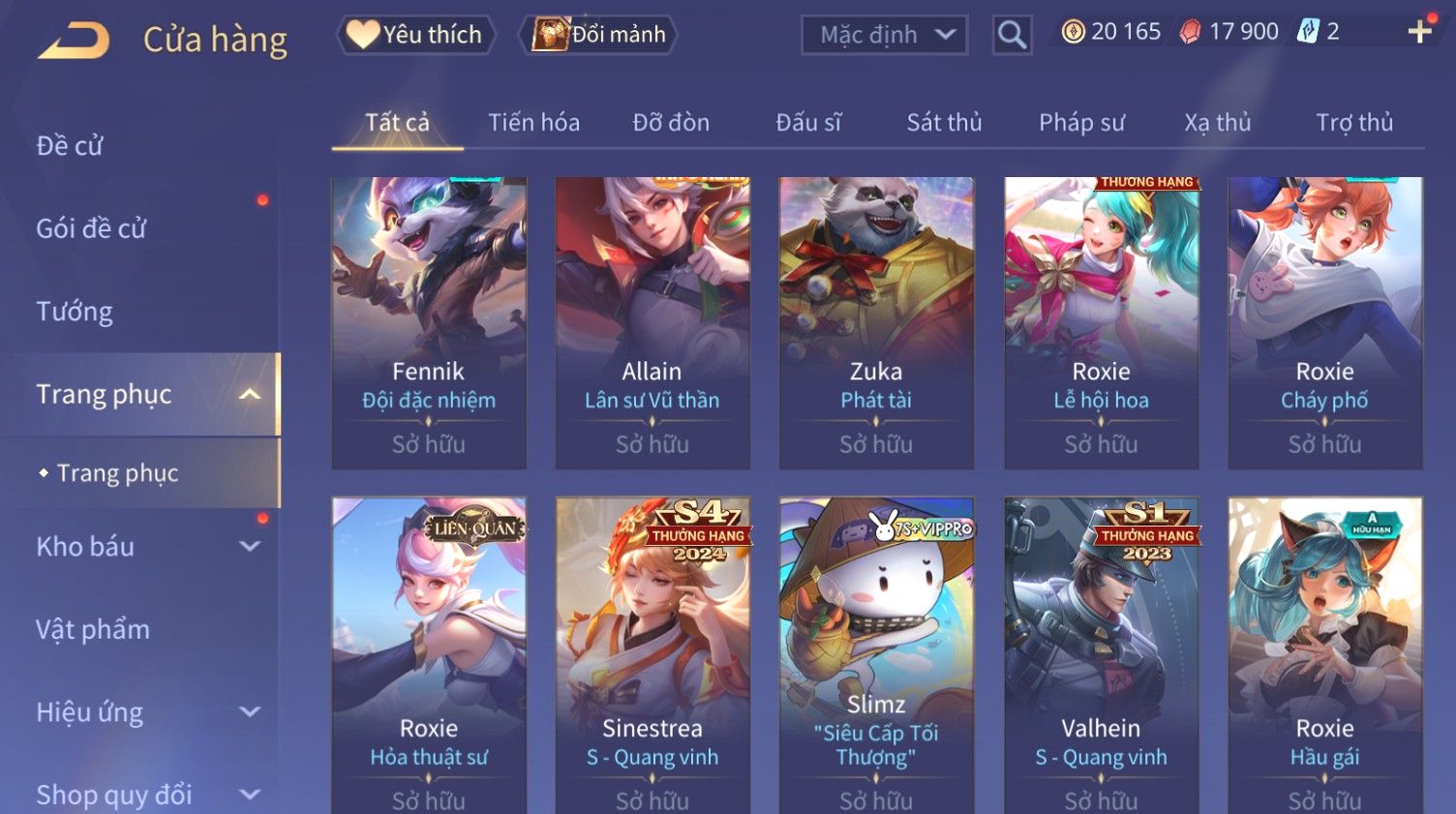Tap the red ruby currency icon
The image size is (1456, 814).
pyautogui.click(x=1190, y=32)
